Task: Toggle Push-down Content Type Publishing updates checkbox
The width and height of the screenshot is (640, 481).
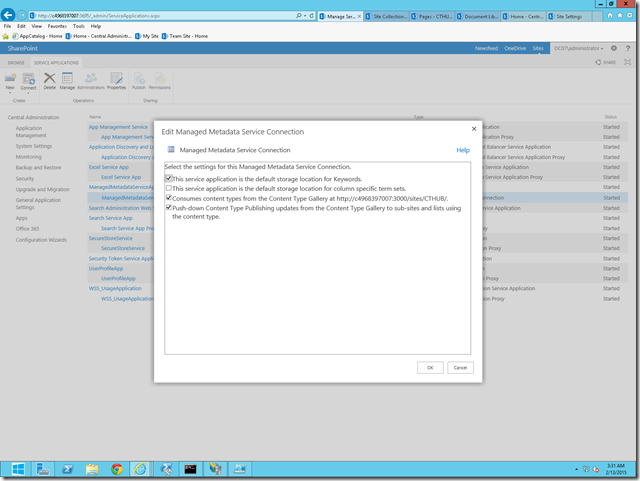Action: click(169, 208)
